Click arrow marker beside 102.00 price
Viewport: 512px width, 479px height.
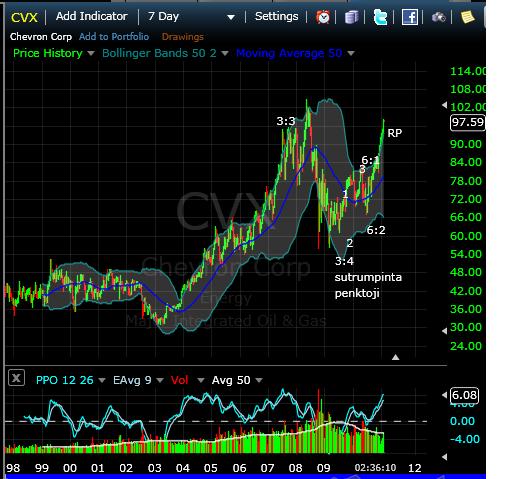point(444,105)
